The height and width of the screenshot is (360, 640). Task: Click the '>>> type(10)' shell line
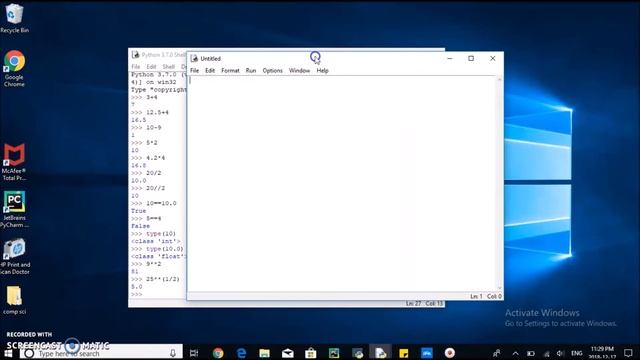click(153, 233)
